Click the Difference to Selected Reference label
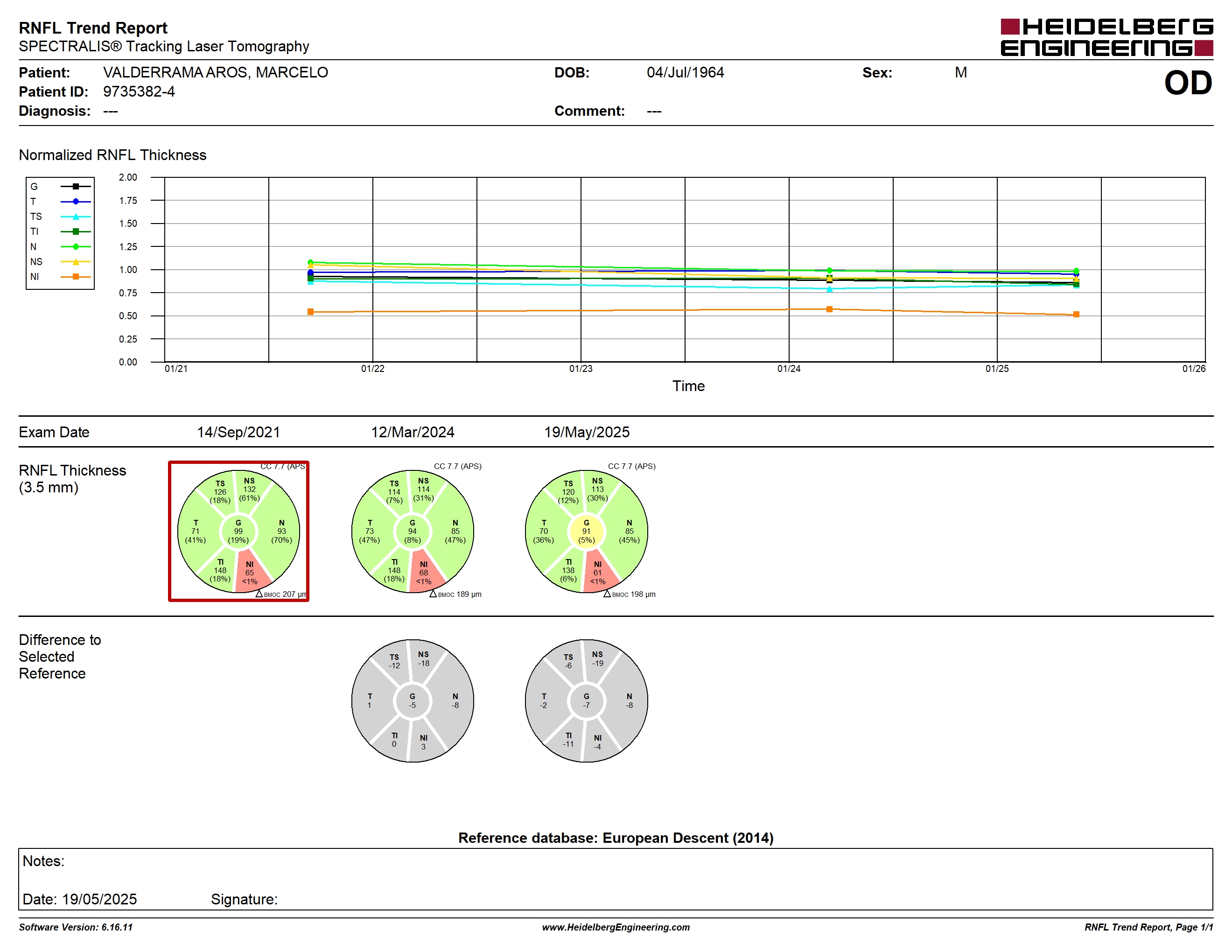 pyautogui.click(x=60, y=657)
